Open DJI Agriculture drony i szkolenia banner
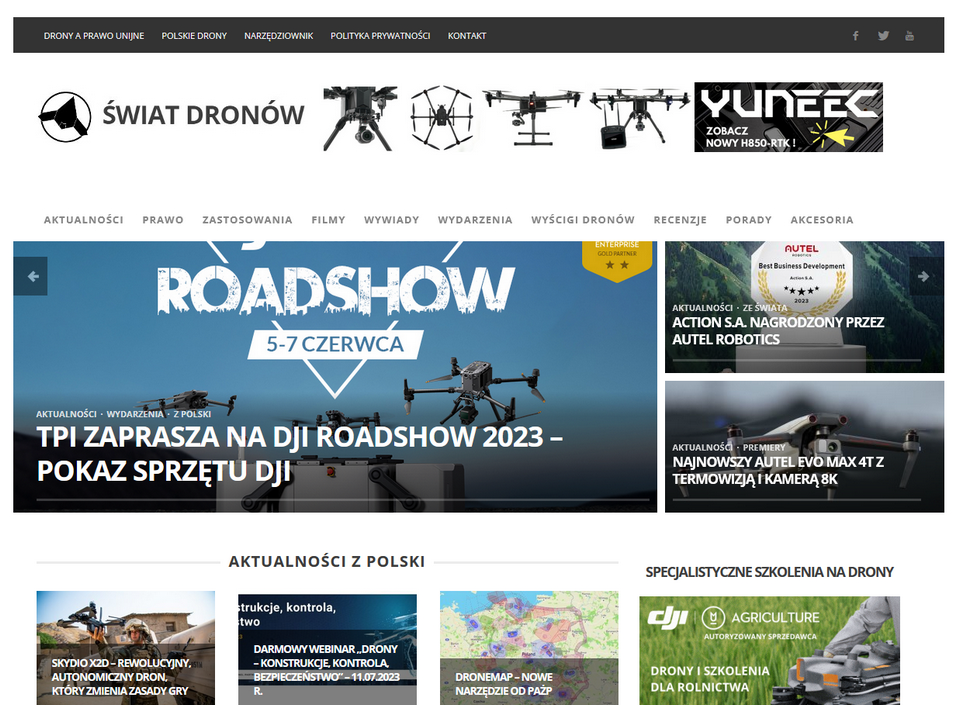The width and height of the screenshot is (960, 705). pyautogui.click(x=770, y=651)
